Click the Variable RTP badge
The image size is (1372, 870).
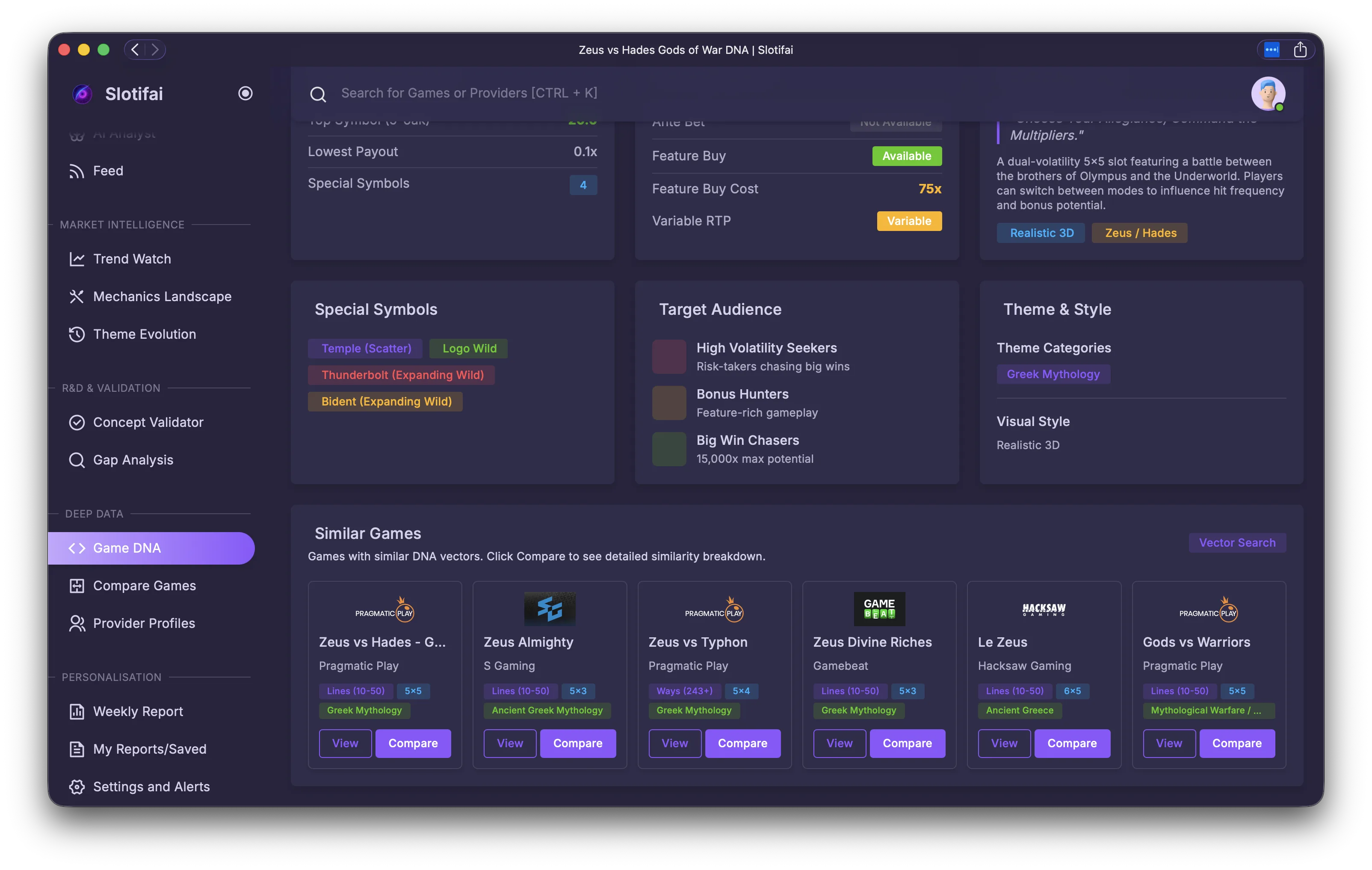(909, 221)
